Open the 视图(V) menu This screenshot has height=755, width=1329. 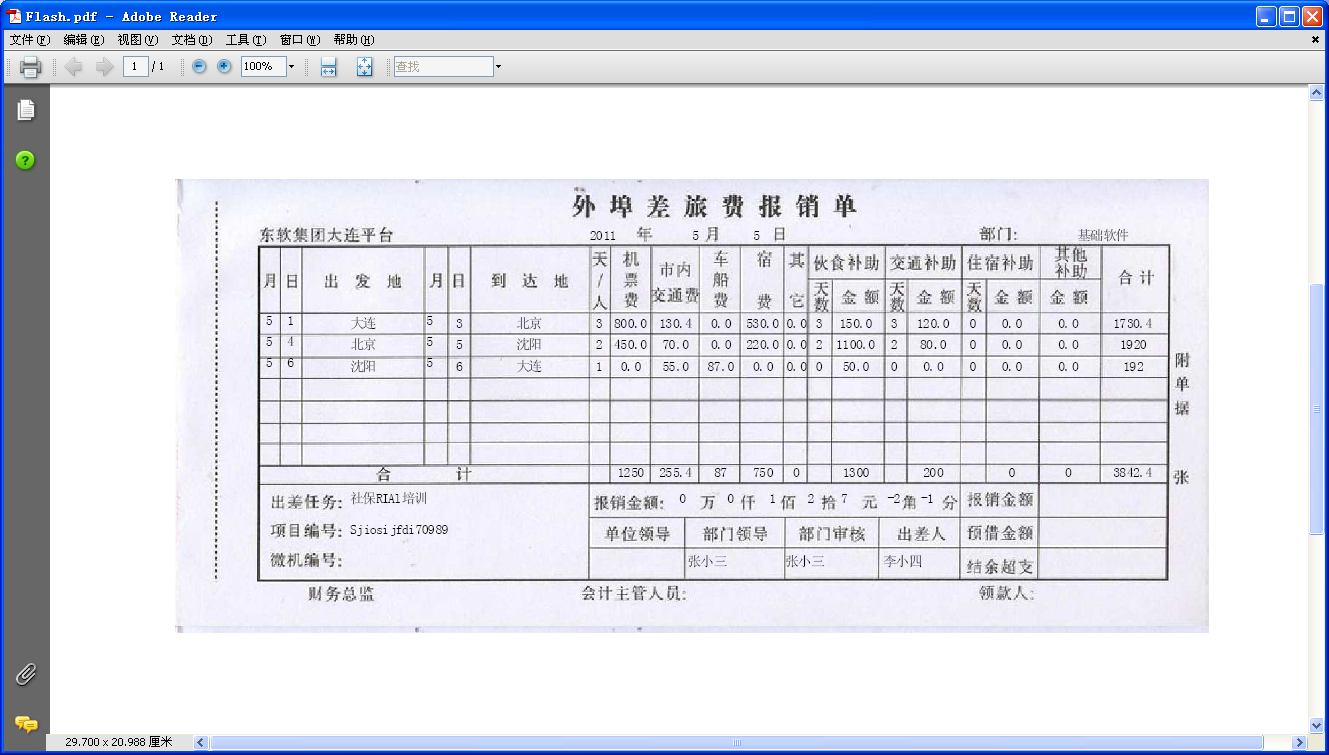(137, 40)
